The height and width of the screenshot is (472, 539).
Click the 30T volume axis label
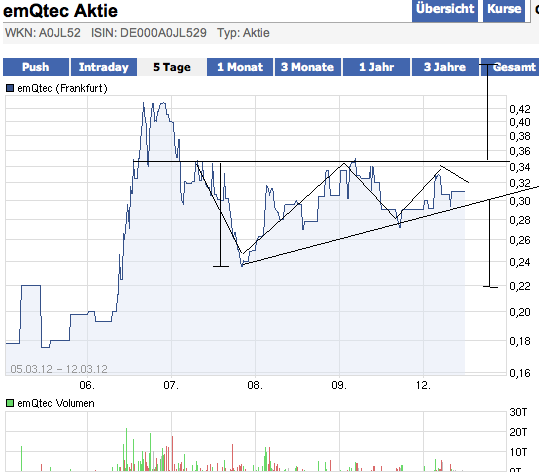pyautogui.click(x=518, y=412)
